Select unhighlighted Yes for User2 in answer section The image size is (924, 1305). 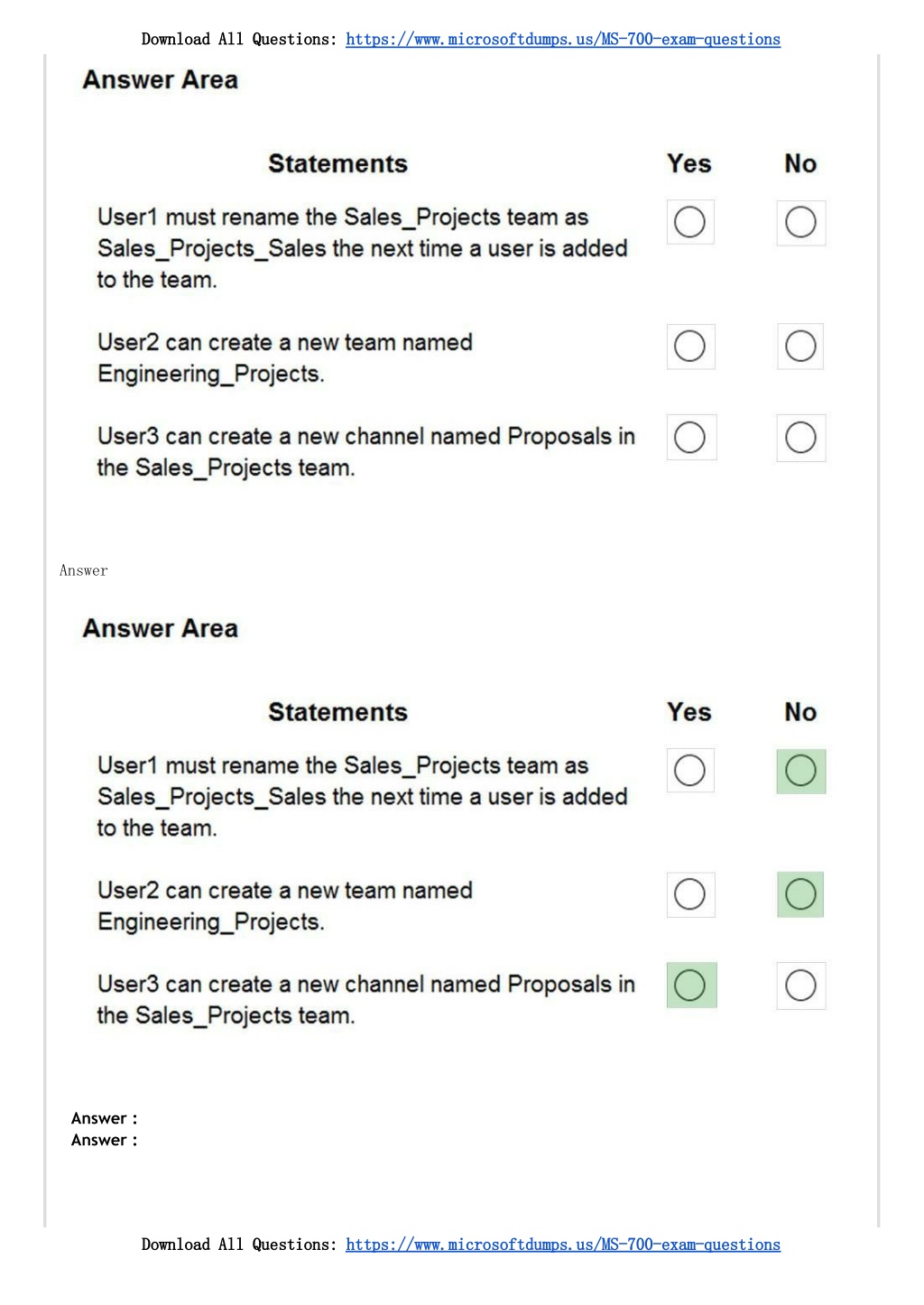[x=690, y=894]
